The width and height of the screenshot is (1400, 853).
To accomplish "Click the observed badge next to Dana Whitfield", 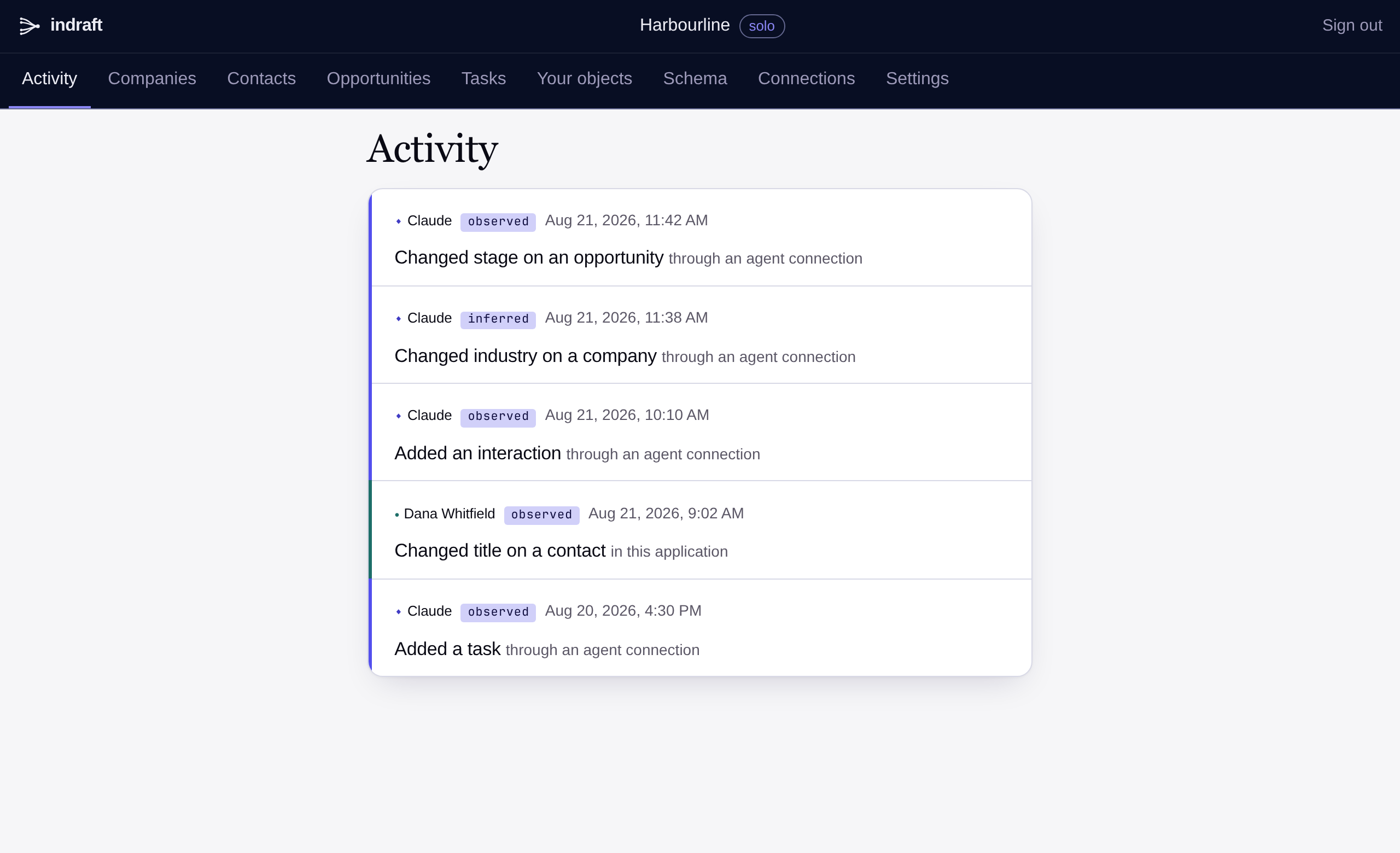I will click(541, 515).
